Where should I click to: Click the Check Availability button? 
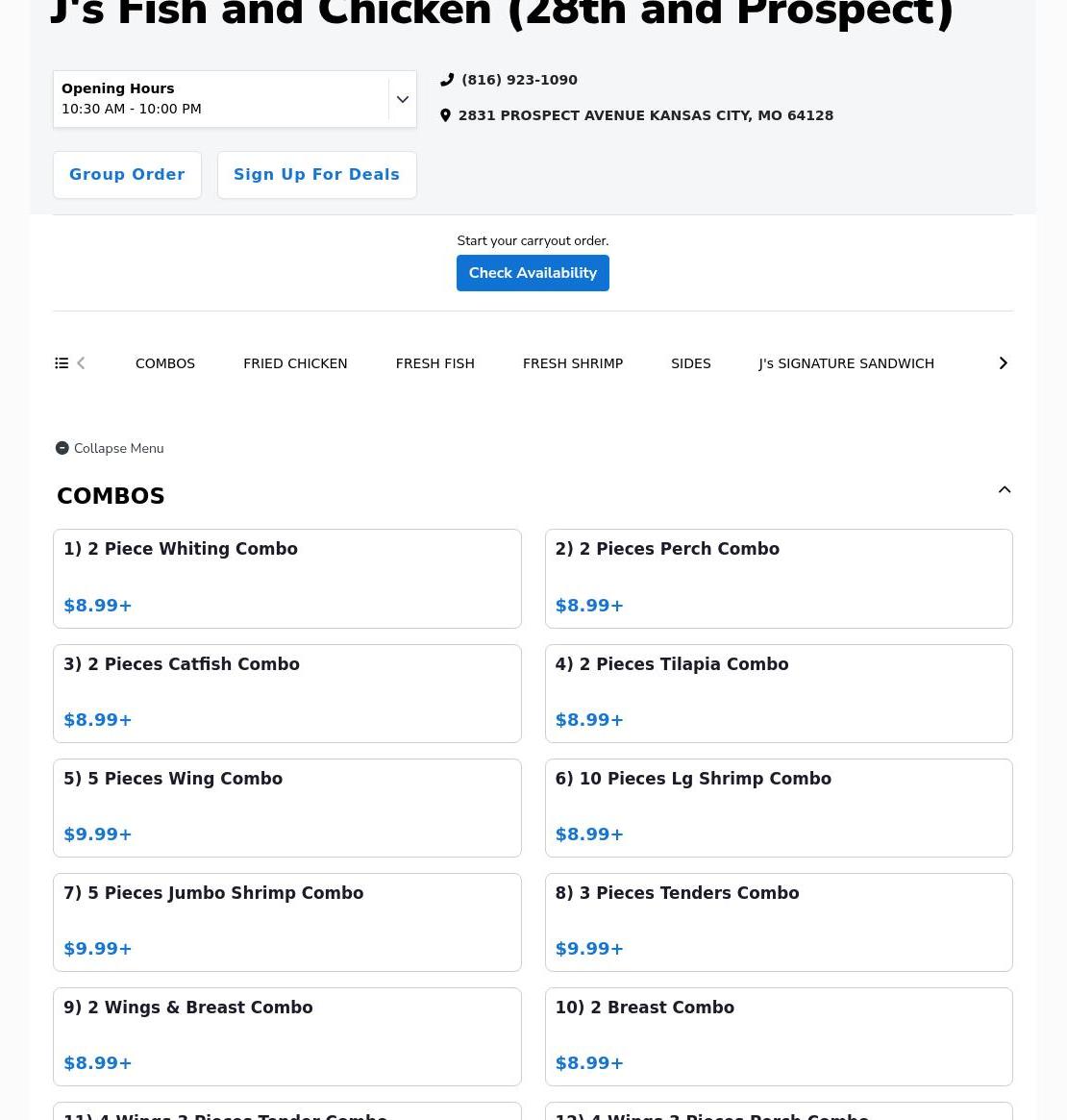[x=533, y=273]
